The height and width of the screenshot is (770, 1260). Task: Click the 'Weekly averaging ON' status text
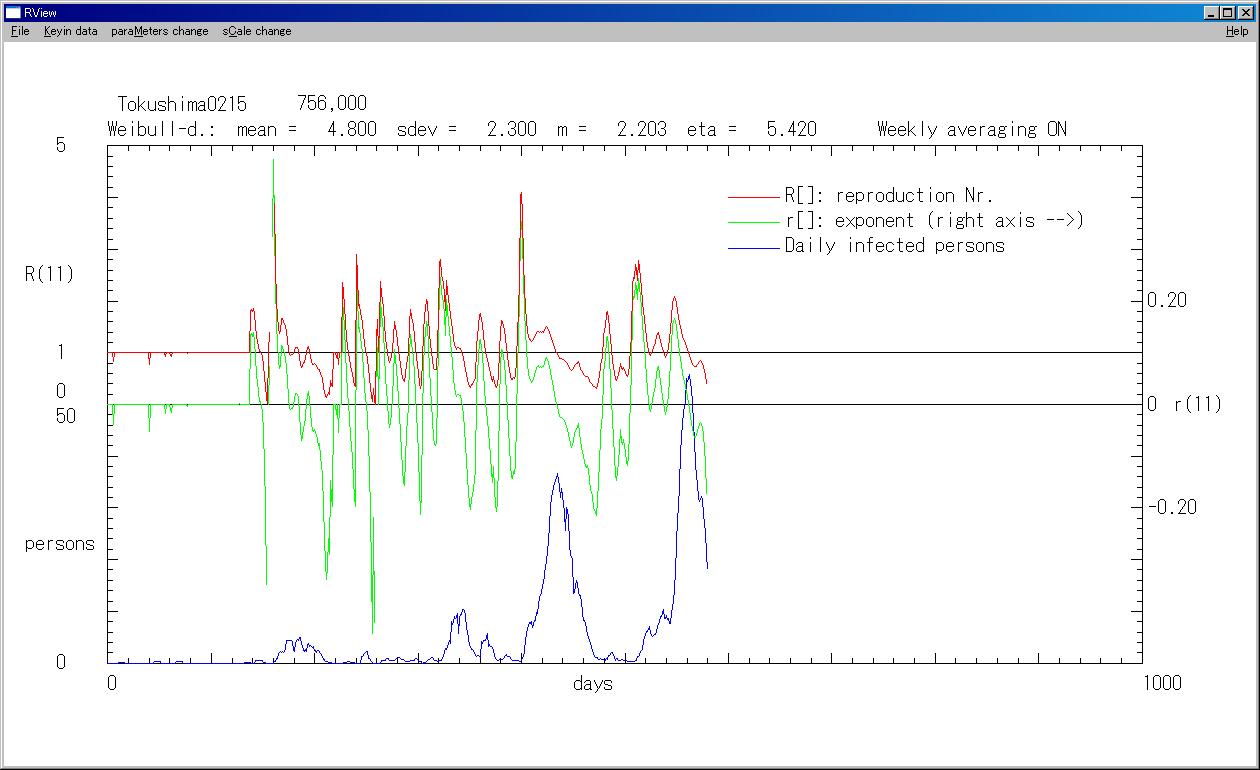tap(971, 129)
